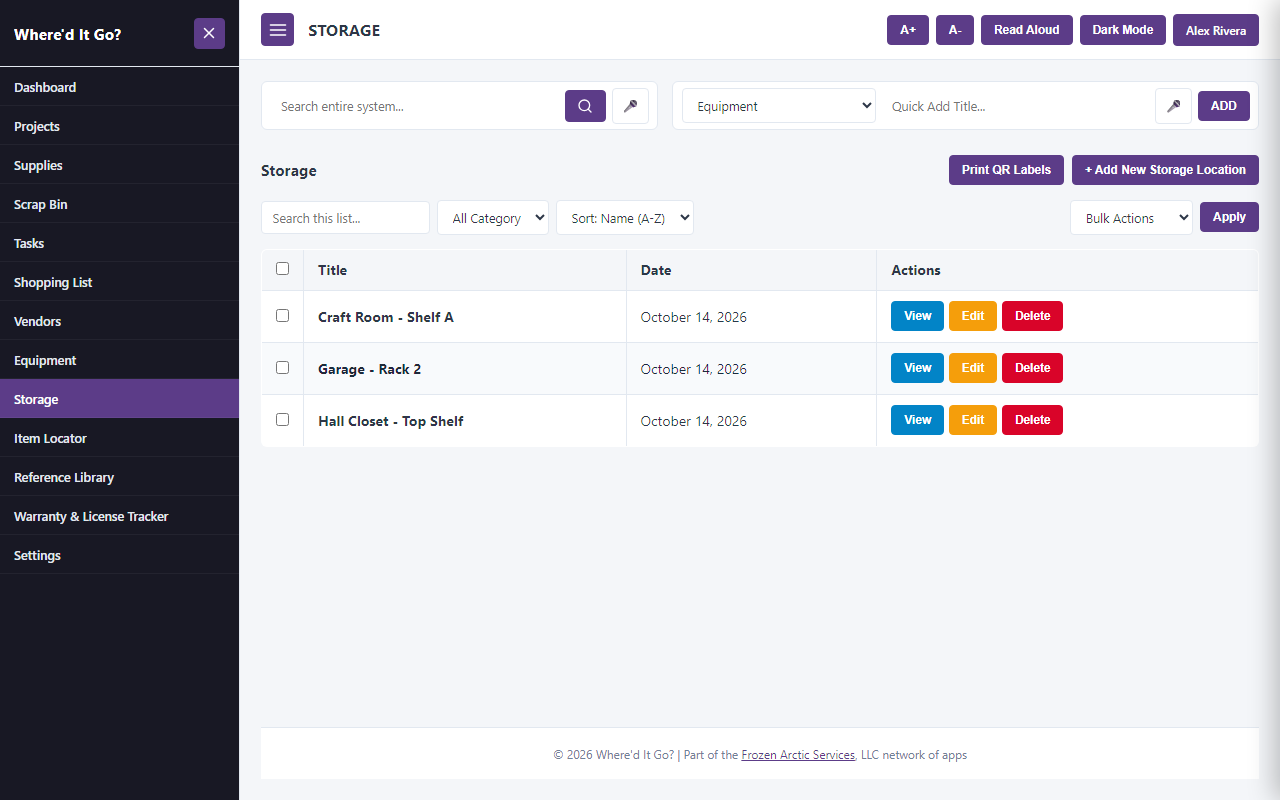Enable Dark Mode

tap(1123, 30)
